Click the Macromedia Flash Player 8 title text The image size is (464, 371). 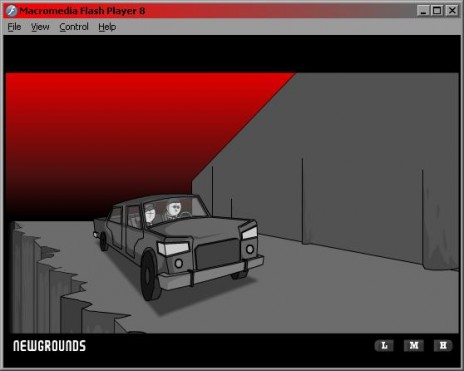(82, 11)
